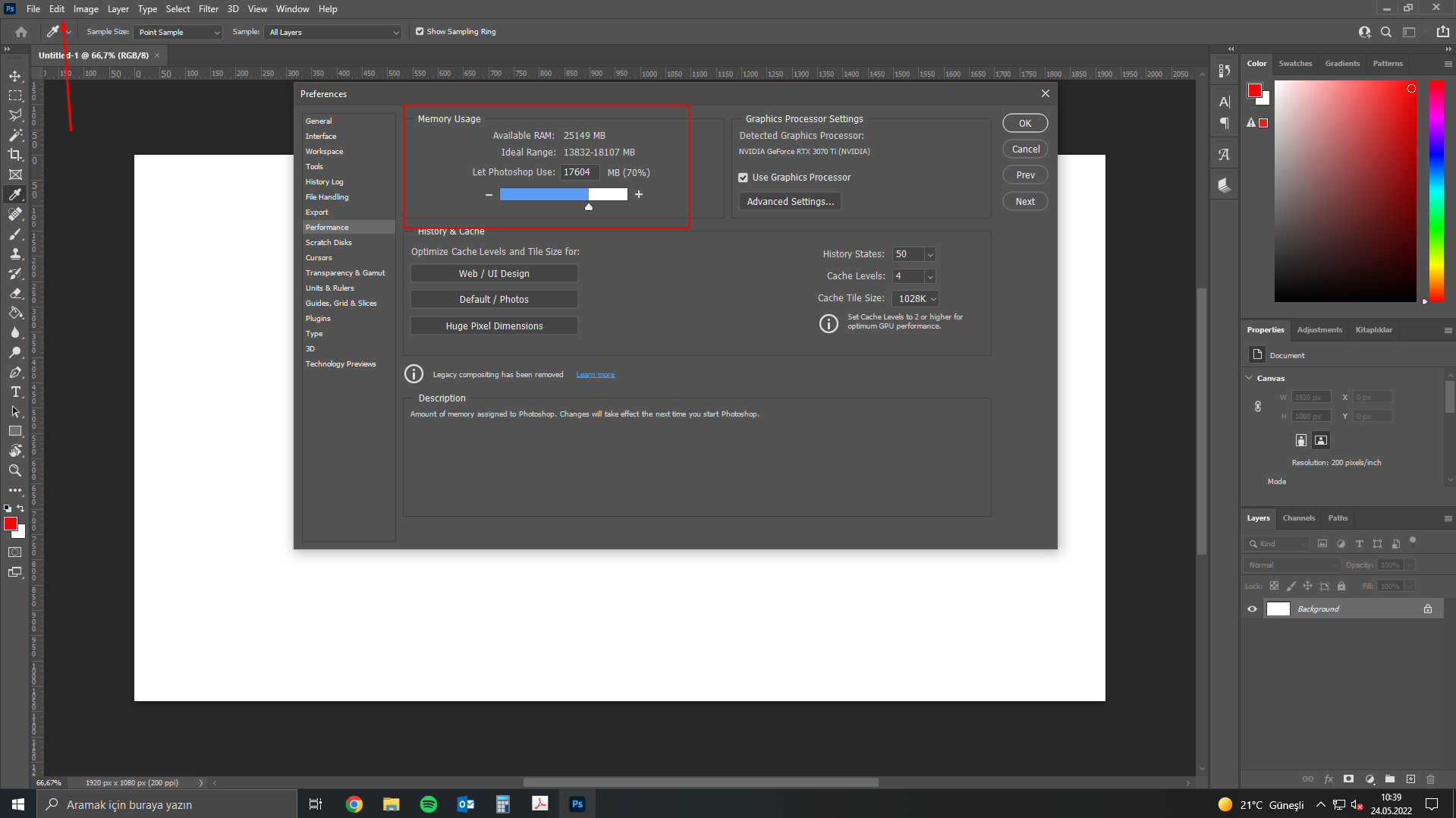Select the Dodge tool
Screen dimensions: 1456x818
pos(15,352)
